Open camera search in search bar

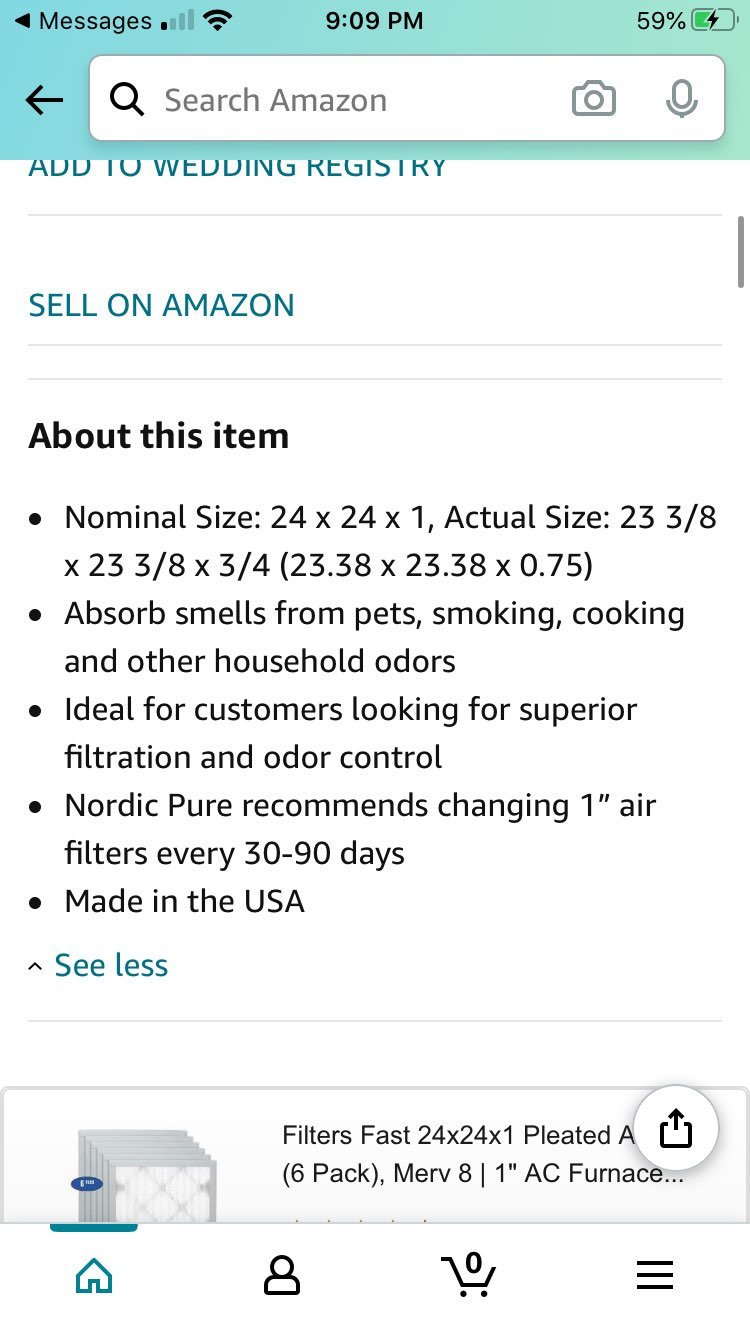pyautogui.click(x=593, y=100)
